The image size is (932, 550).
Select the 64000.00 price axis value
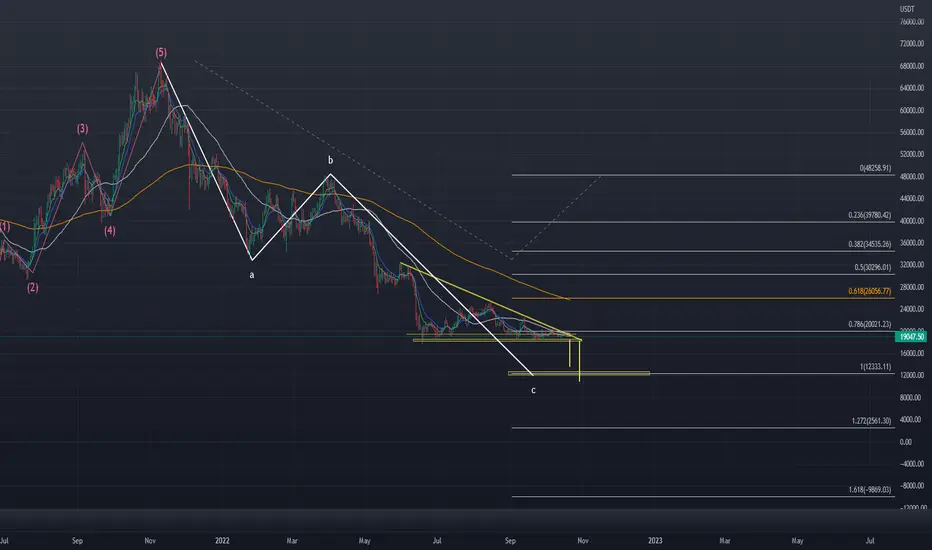coord(912,88)
